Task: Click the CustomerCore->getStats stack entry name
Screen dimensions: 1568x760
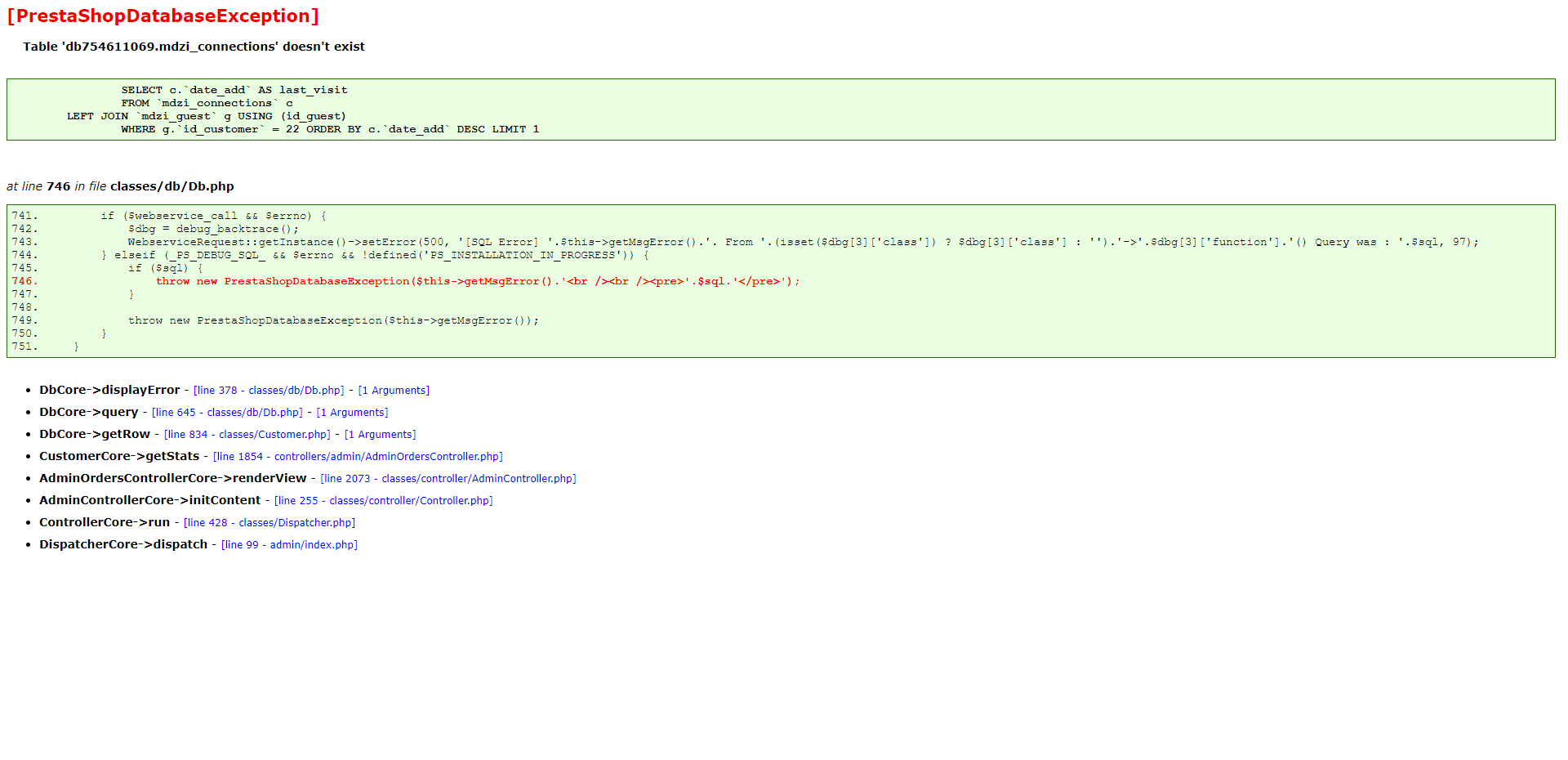Action: 119,457
